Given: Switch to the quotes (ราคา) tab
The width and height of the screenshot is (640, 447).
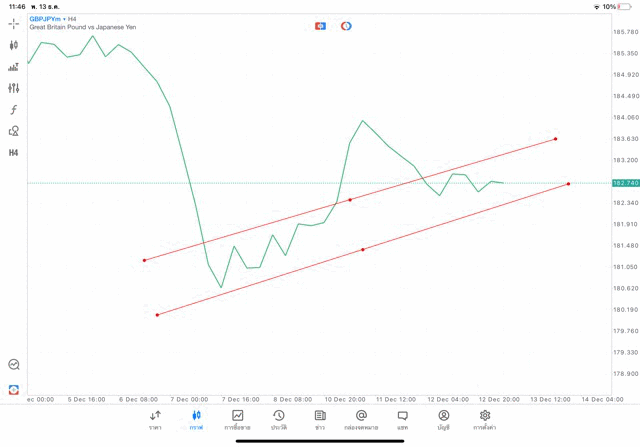Looking at the screenshot, I should (155, 419).
